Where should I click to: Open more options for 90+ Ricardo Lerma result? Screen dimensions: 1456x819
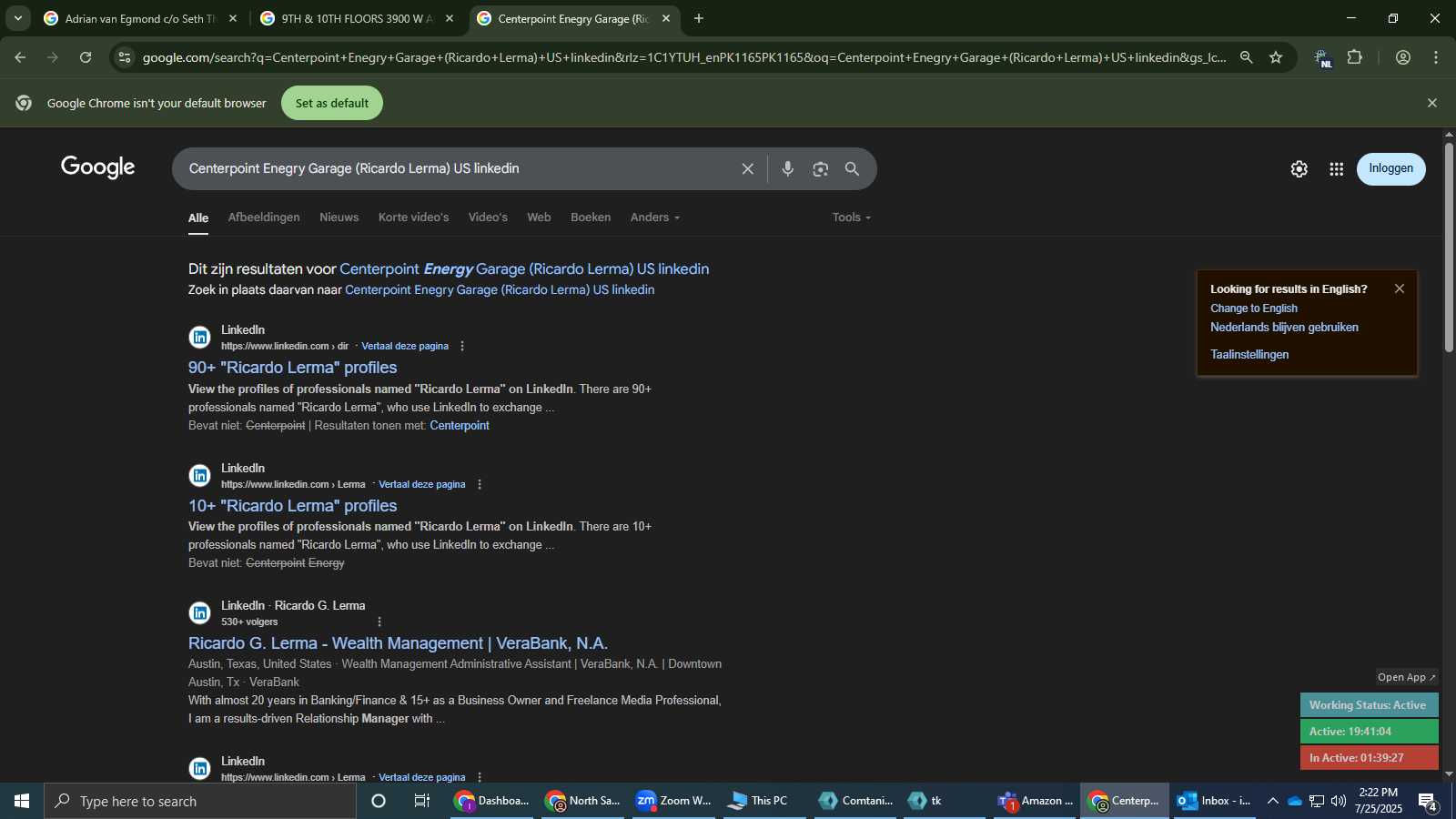pyautogui.click(x=462, y=346)
